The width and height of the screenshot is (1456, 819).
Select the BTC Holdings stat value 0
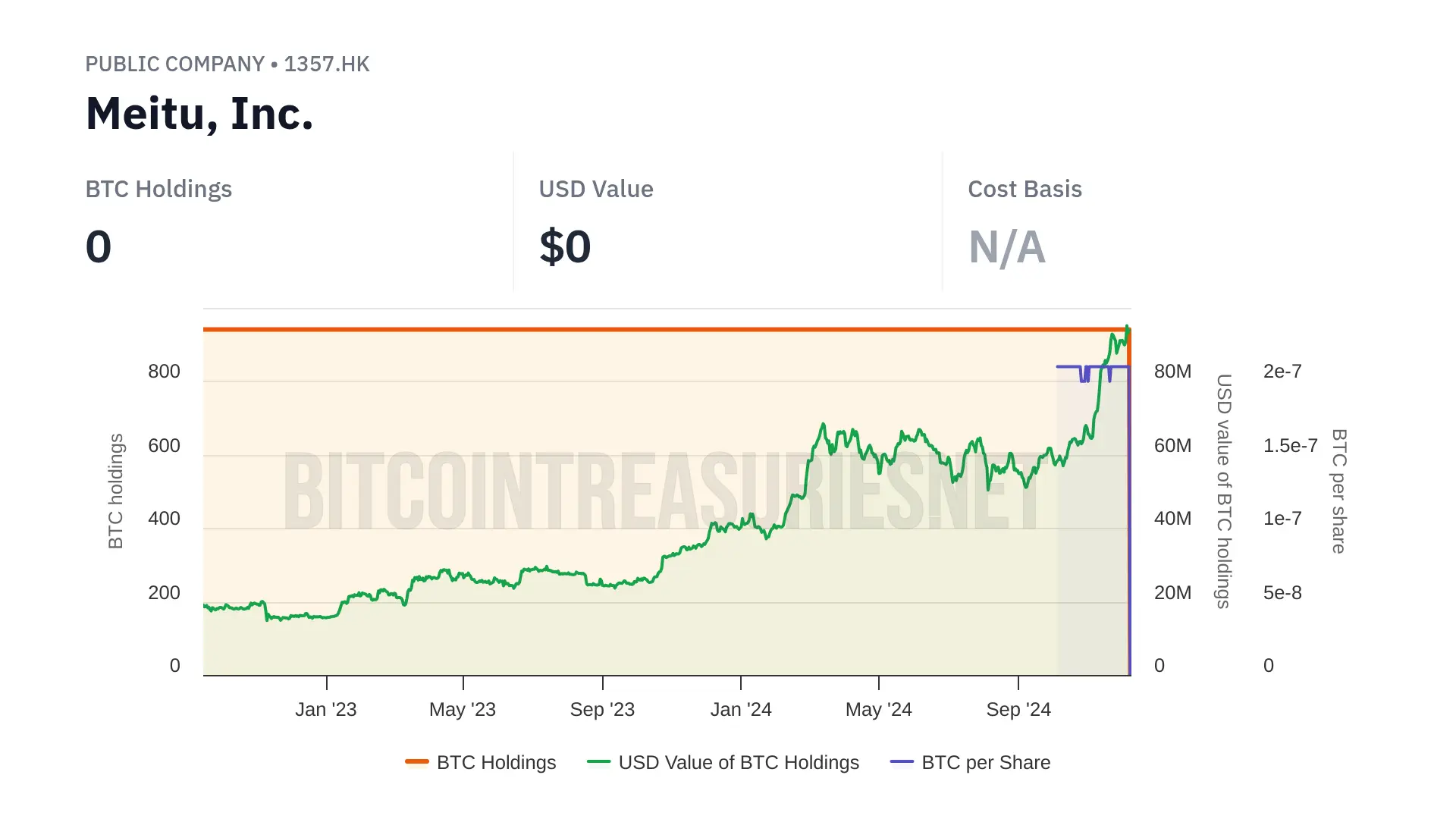click(x=99, y=247)
